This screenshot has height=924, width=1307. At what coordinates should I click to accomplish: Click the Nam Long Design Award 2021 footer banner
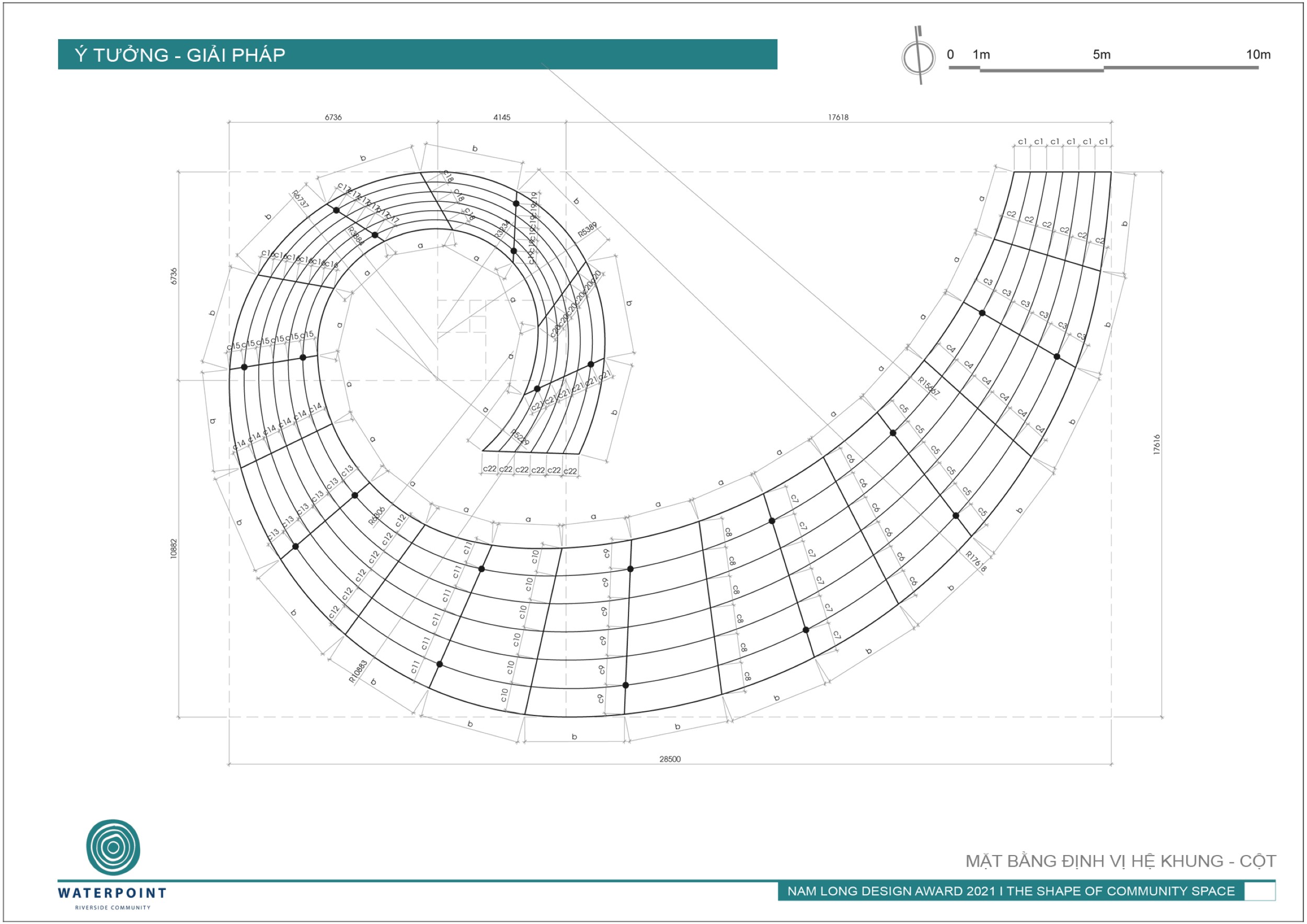coord(1011,891)
